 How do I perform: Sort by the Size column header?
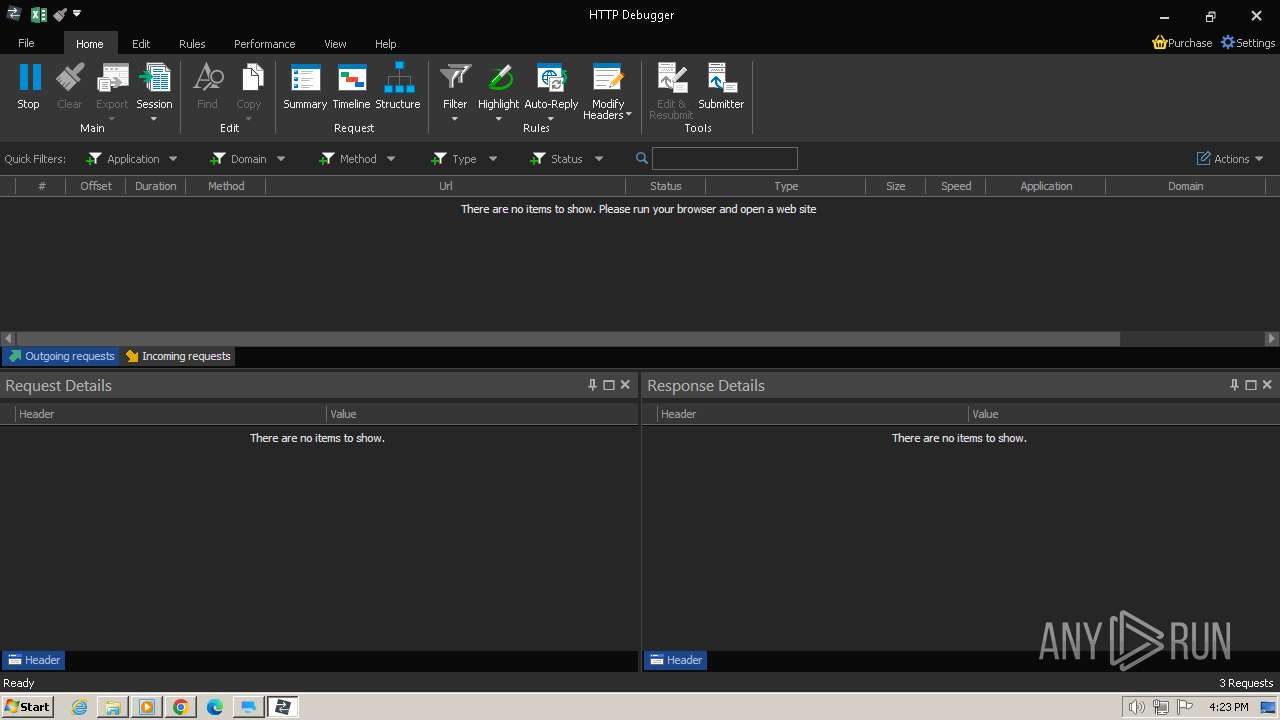[895, 186]
